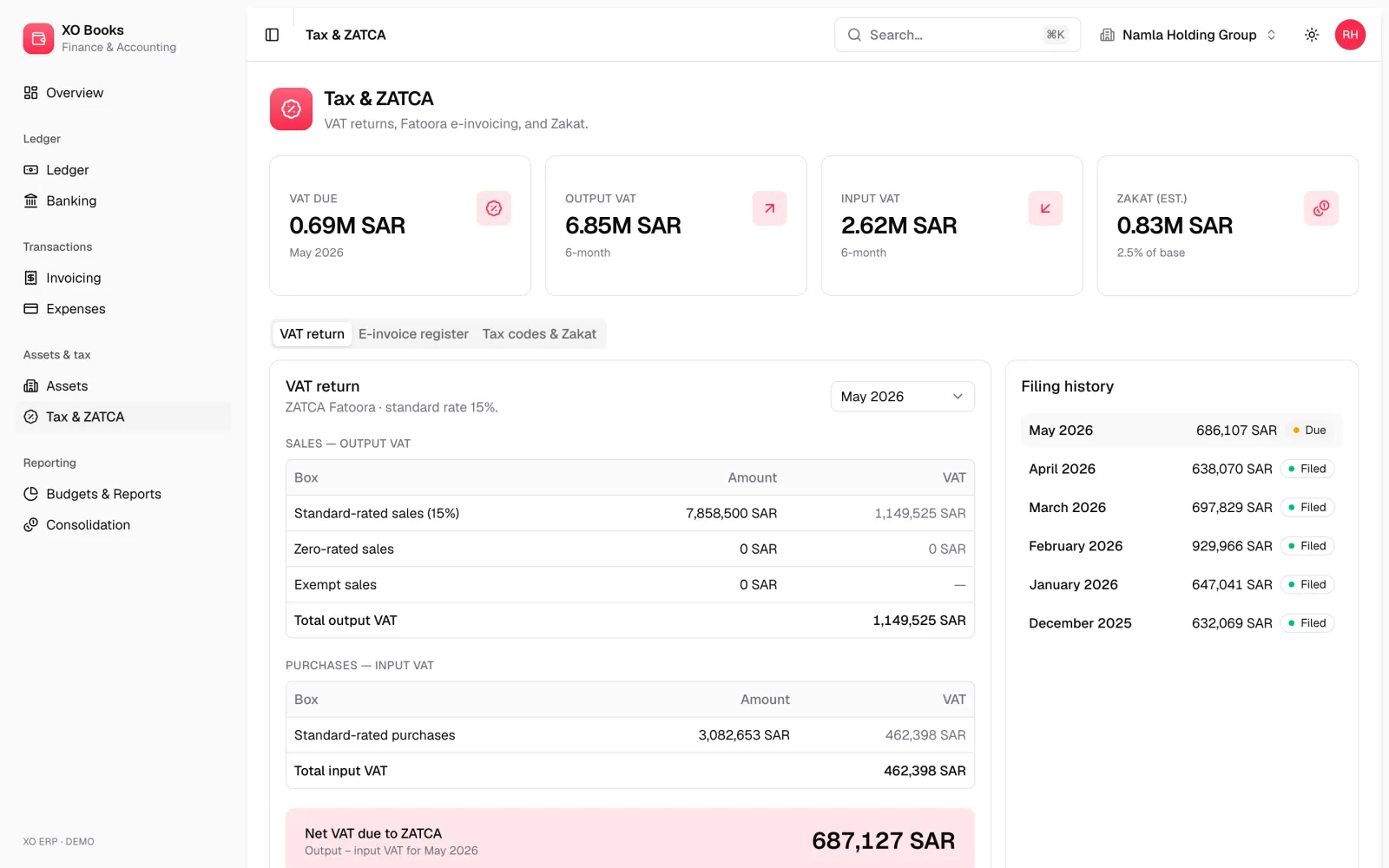
Task: Toggle light/dark theme sun icon
Action: coord(1312,35)
